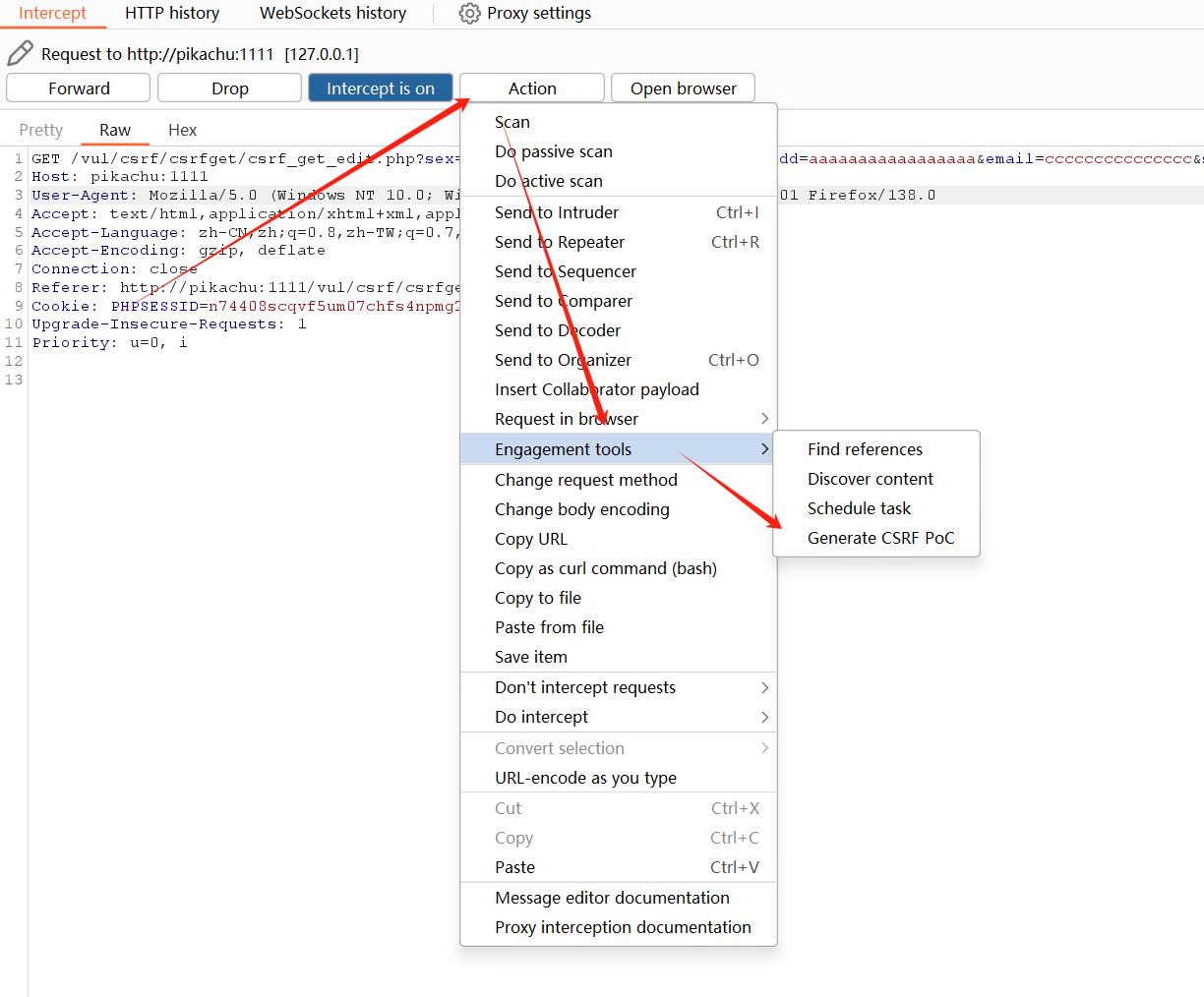Viewport: 1204px width, 997px height.
Task: Select the Hex view tab
Action: pos(183,130)
